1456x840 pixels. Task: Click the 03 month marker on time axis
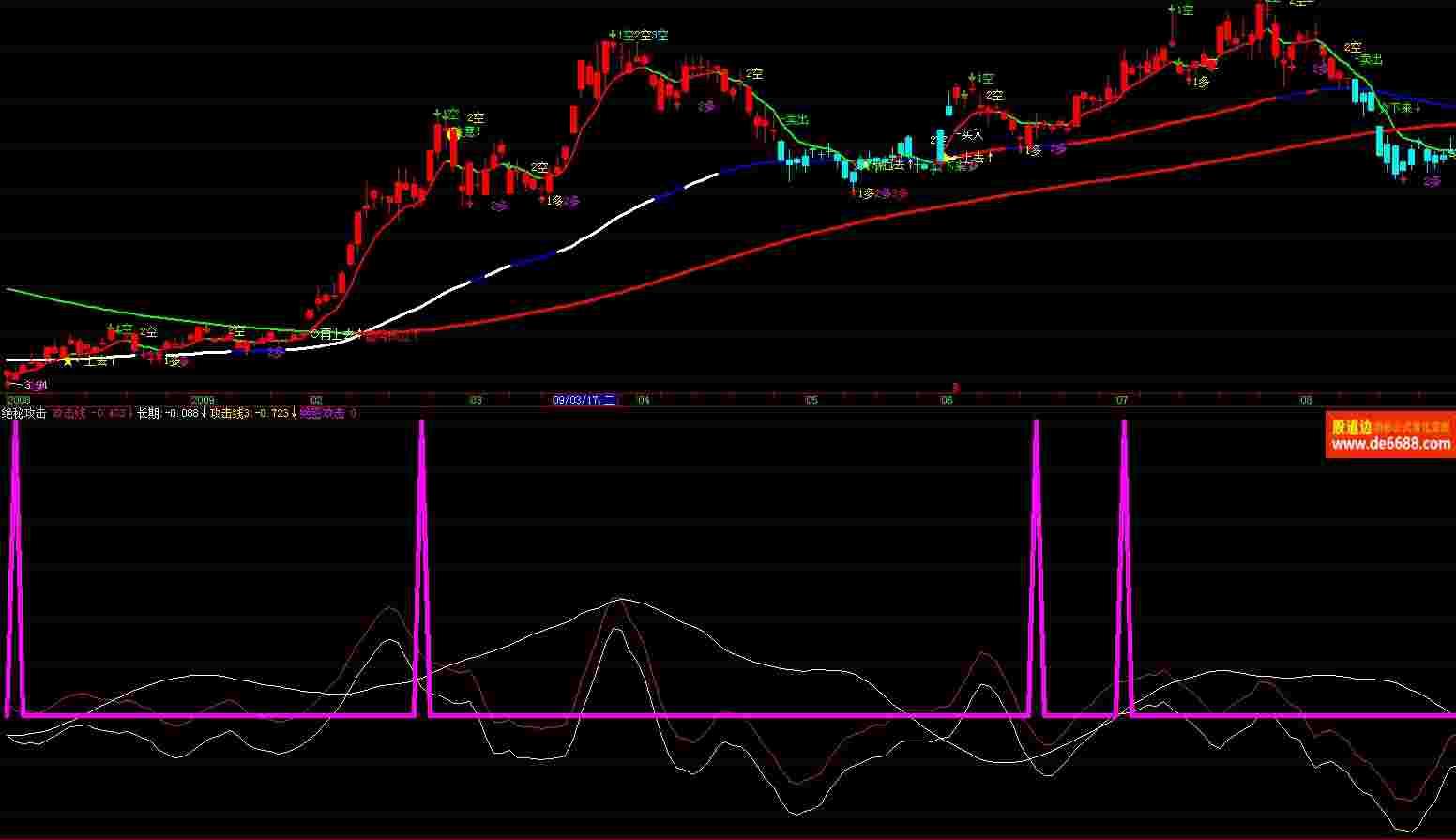pyautogui.click(x=476, y=400)
